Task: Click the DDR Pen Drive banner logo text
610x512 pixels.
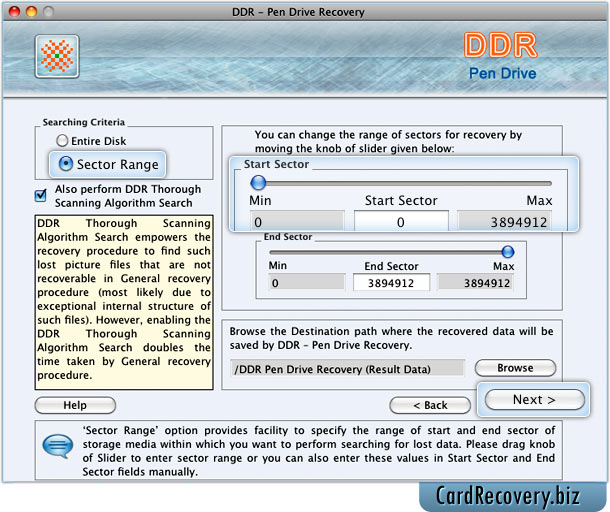Action: coord(501,56)
